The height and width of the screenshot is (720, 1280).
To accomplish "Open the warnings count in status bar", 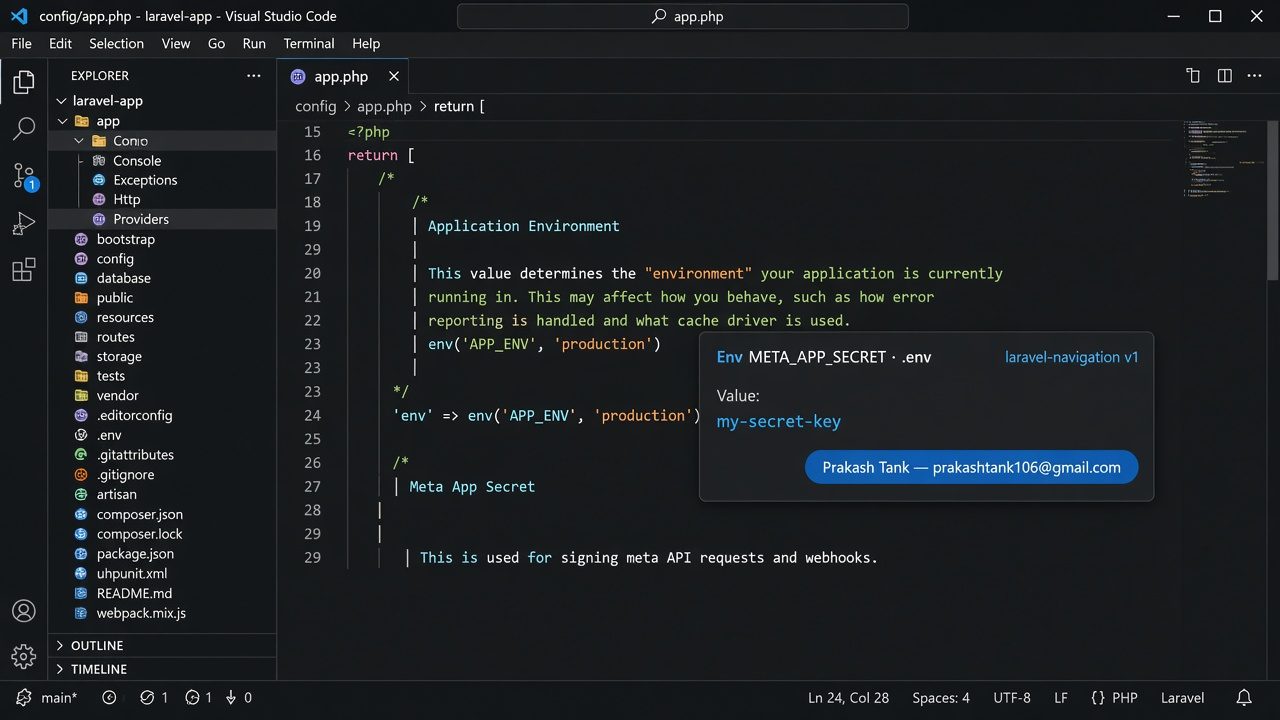I will (198, 698).
